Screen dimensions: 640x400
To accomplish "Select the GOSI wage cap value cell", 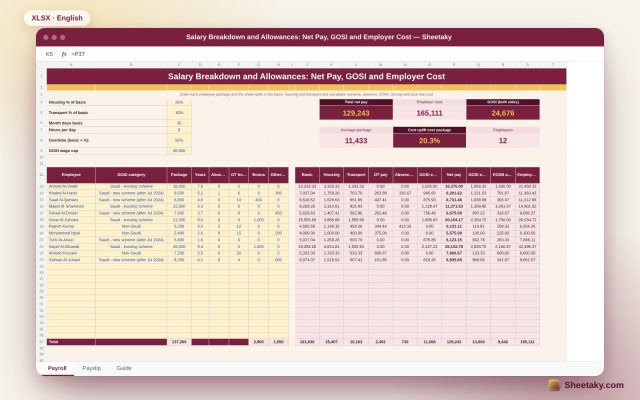I will pyautogui.click(x=179, y=151).
